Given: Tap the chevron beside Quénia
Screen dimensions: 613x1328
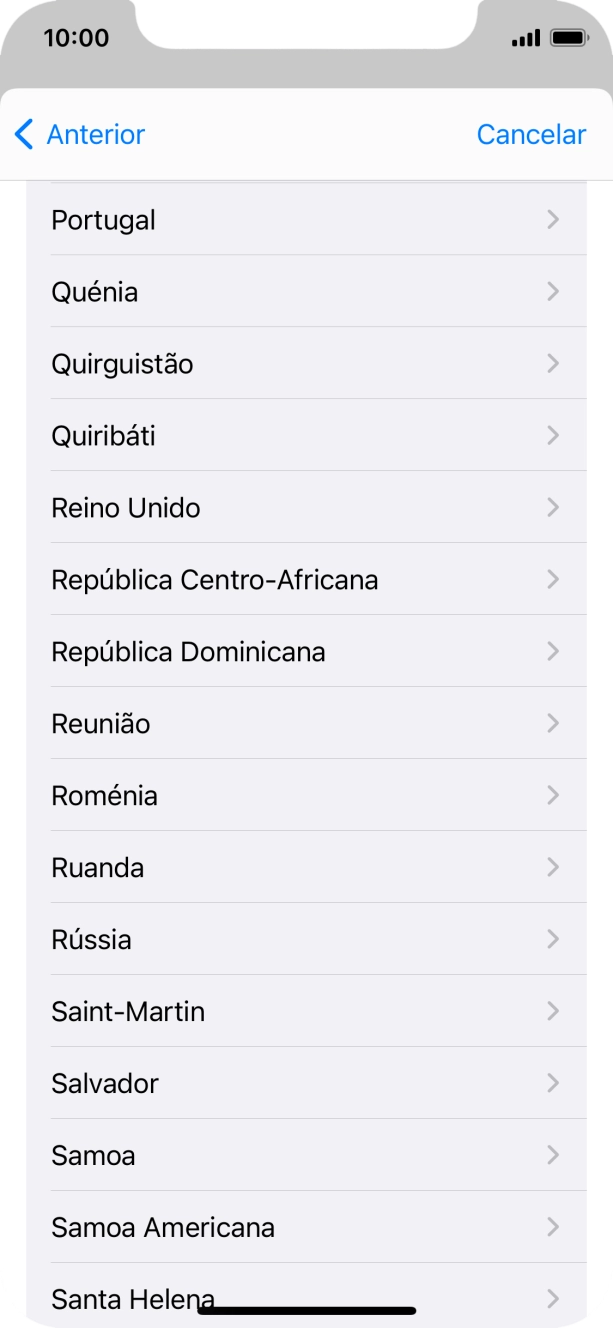Looking at the screenshot, I should click(553, 292).
